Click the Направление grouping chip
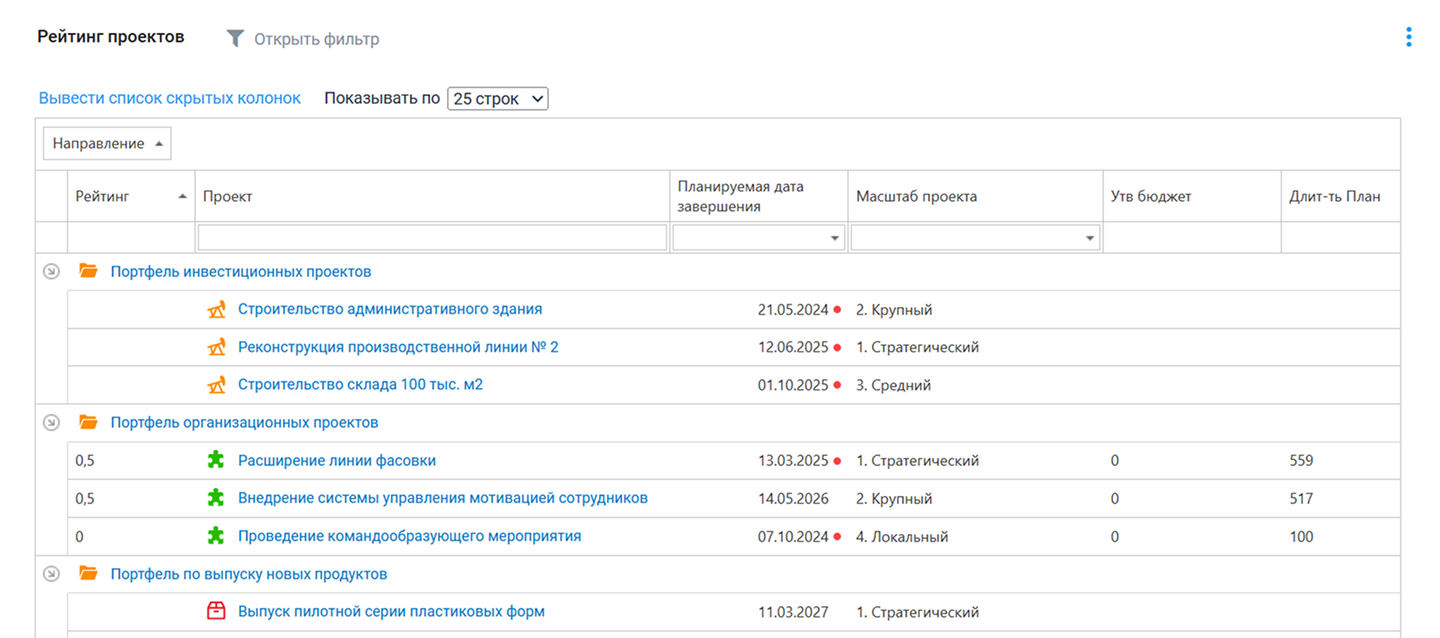The height and width of the screenshot is (638, 1440). pyautogui.click(x=107, y=144)
